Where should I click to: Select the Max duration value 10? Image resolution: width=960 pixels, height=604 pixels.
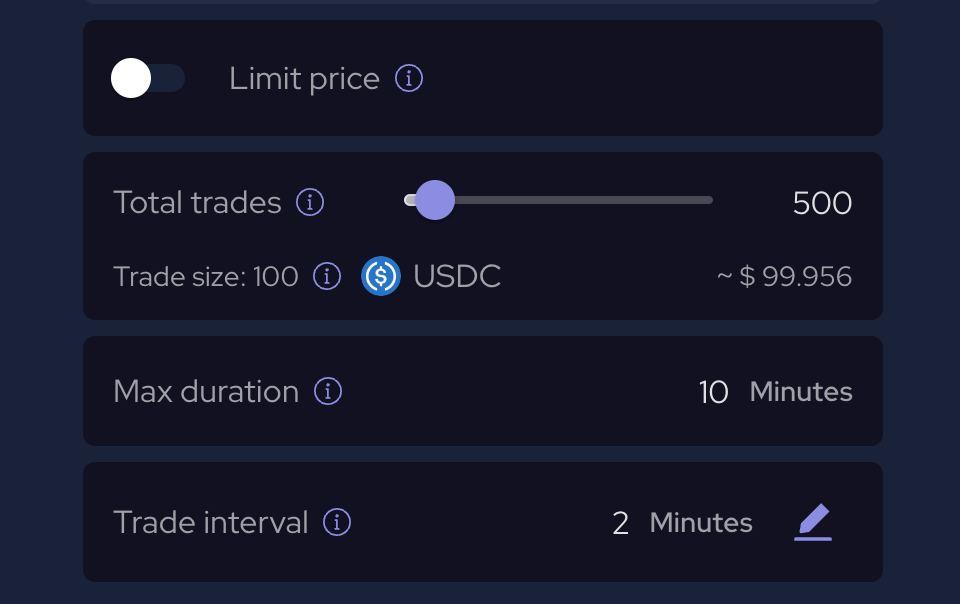[713, 392]
